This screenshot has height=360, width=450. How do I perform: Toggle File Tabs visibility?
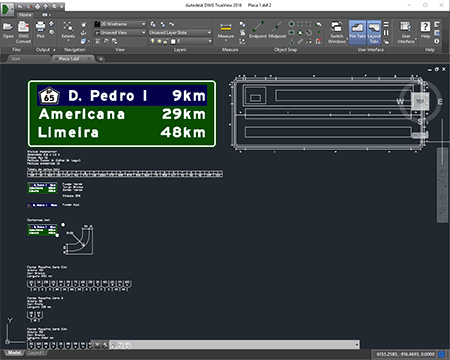click(357, 32)
